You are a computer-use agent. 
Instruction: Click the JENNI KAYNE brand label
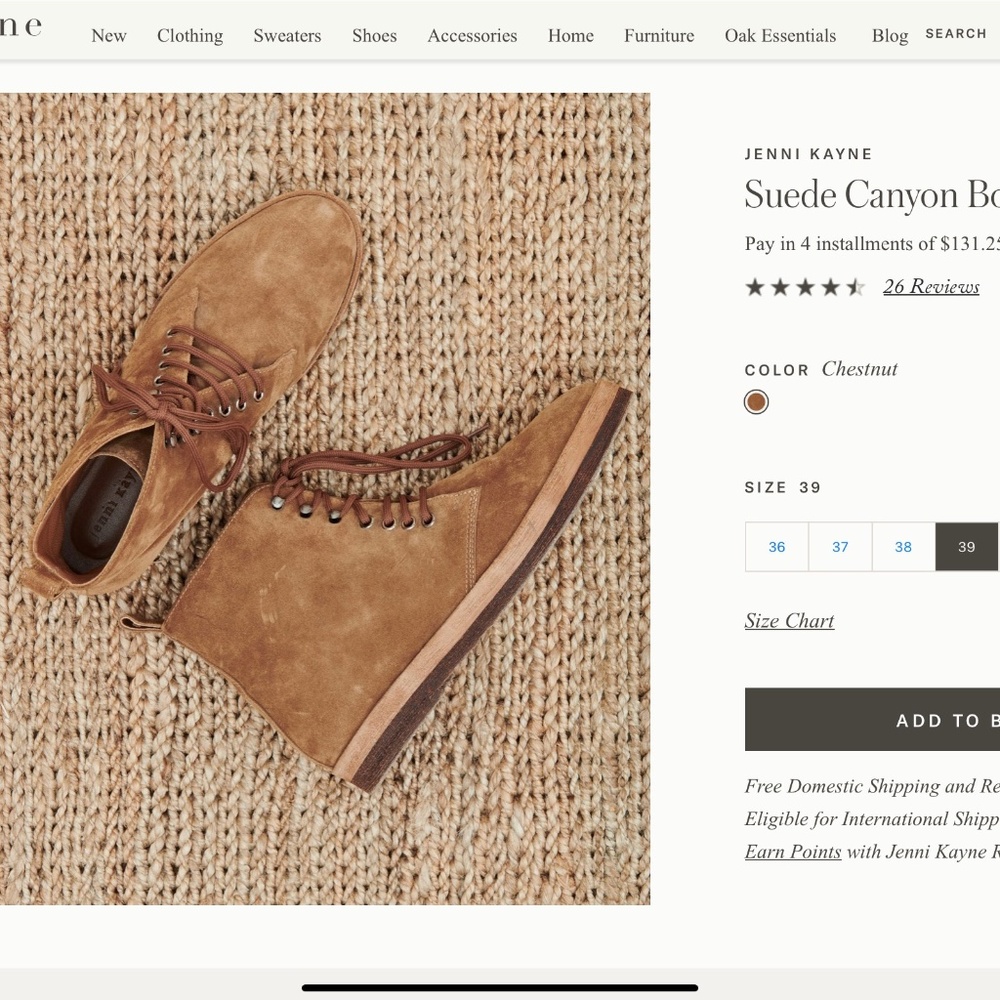click(x=808, y=154)
